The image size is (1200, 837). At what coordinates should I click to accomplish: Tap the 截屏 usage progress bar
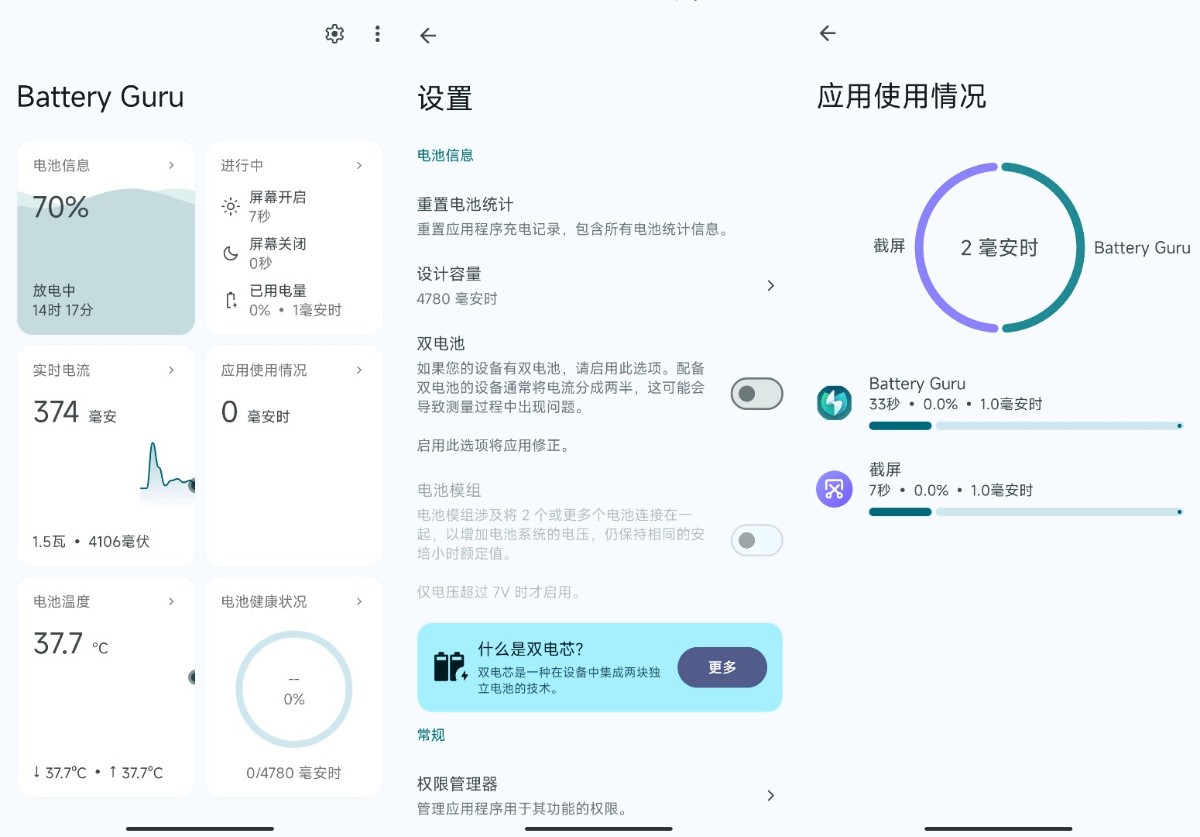pos(1025,512)
